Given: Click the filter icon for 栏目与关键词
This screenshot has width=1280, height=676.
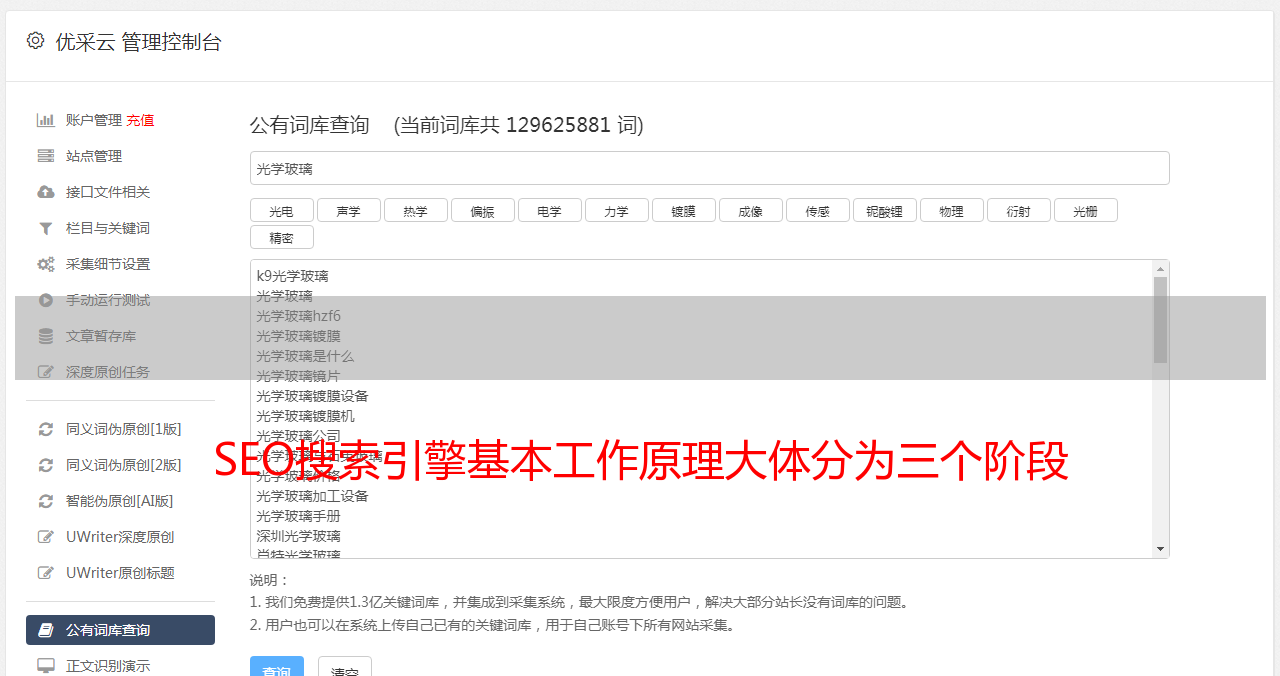Looking at the screenshot, I should coord(46,228).
